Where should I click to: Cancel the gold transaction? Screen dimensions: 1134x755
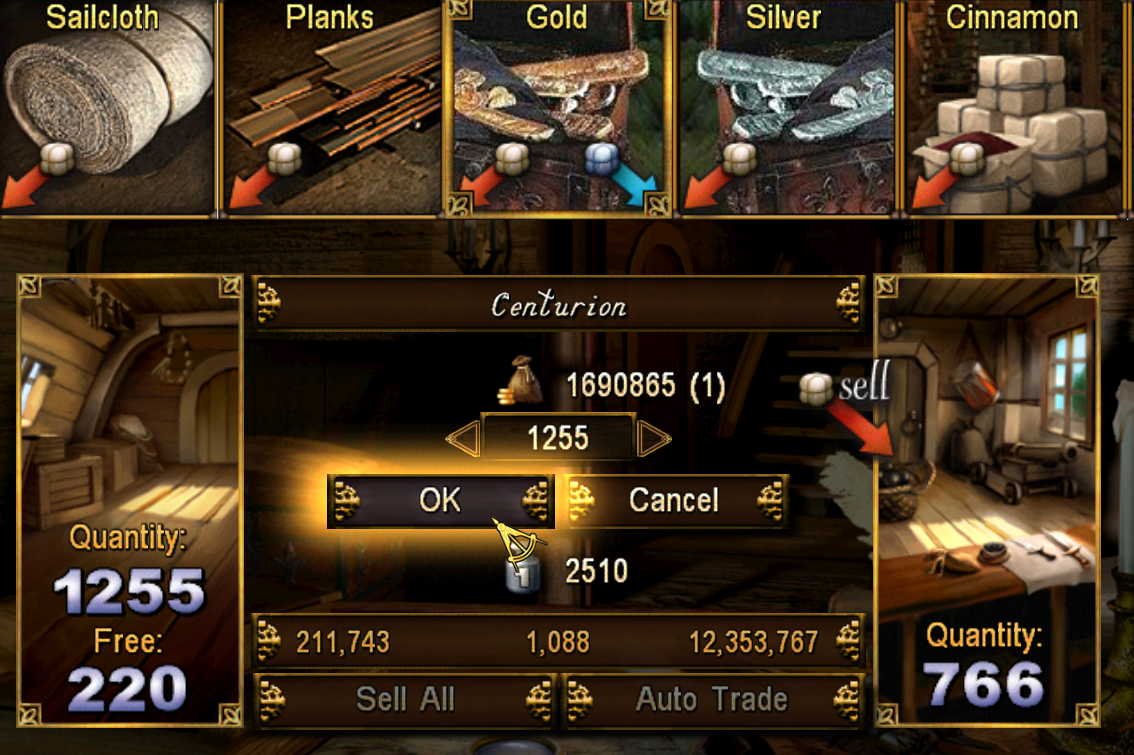[x=674, y=500]
